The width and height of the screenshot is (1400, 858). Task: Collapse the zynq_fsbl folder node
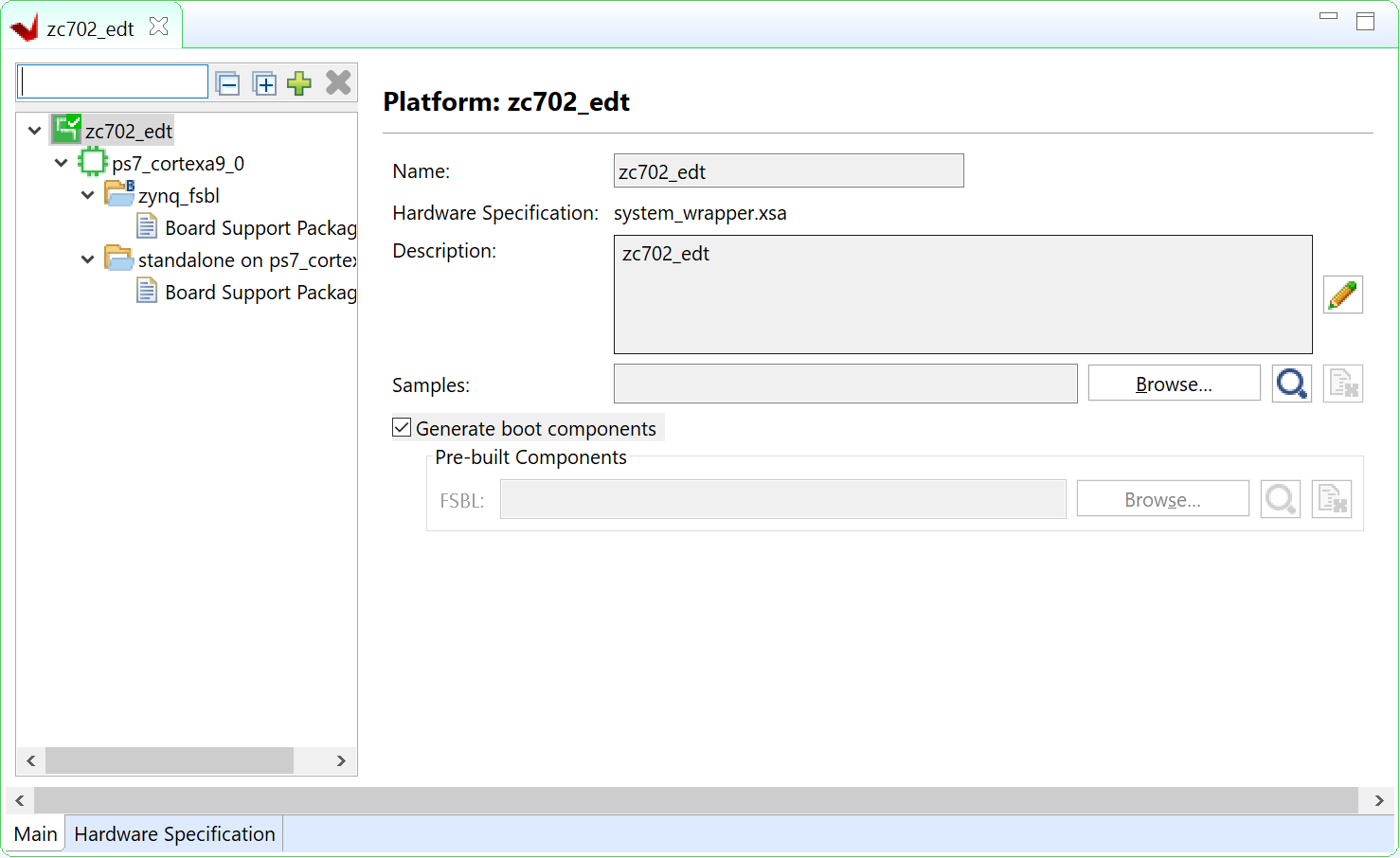88,195
